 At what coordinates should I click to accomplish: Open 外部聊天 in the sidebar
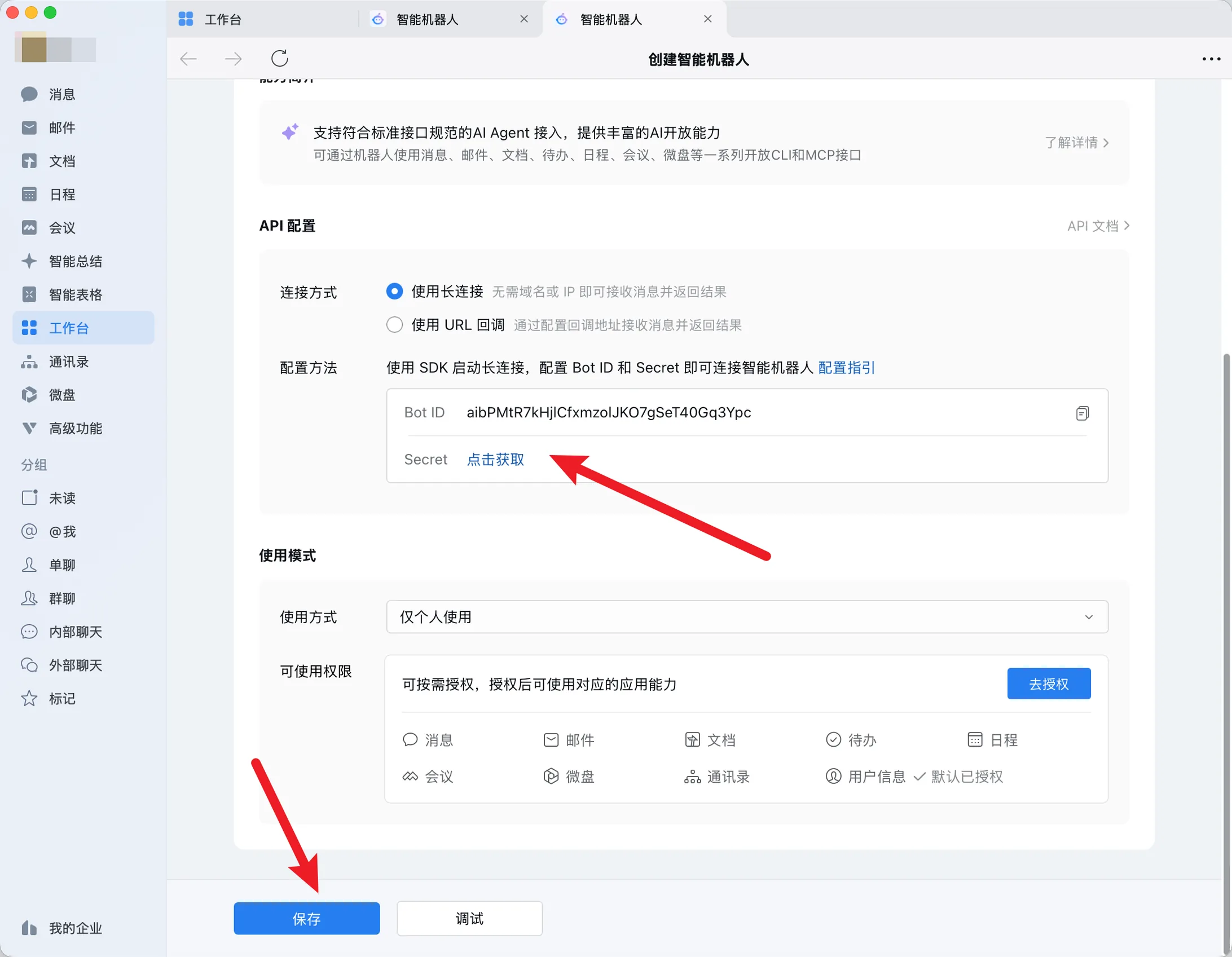click(x=83, y=665)
